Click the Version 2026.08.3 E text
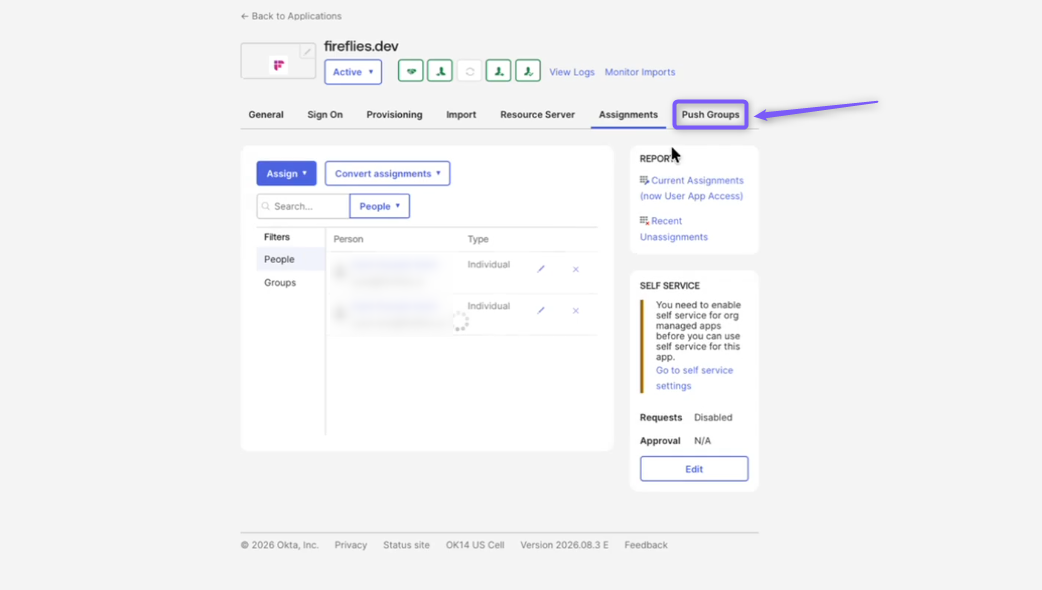Screen dimensions: 1042x590 point(564,545)
